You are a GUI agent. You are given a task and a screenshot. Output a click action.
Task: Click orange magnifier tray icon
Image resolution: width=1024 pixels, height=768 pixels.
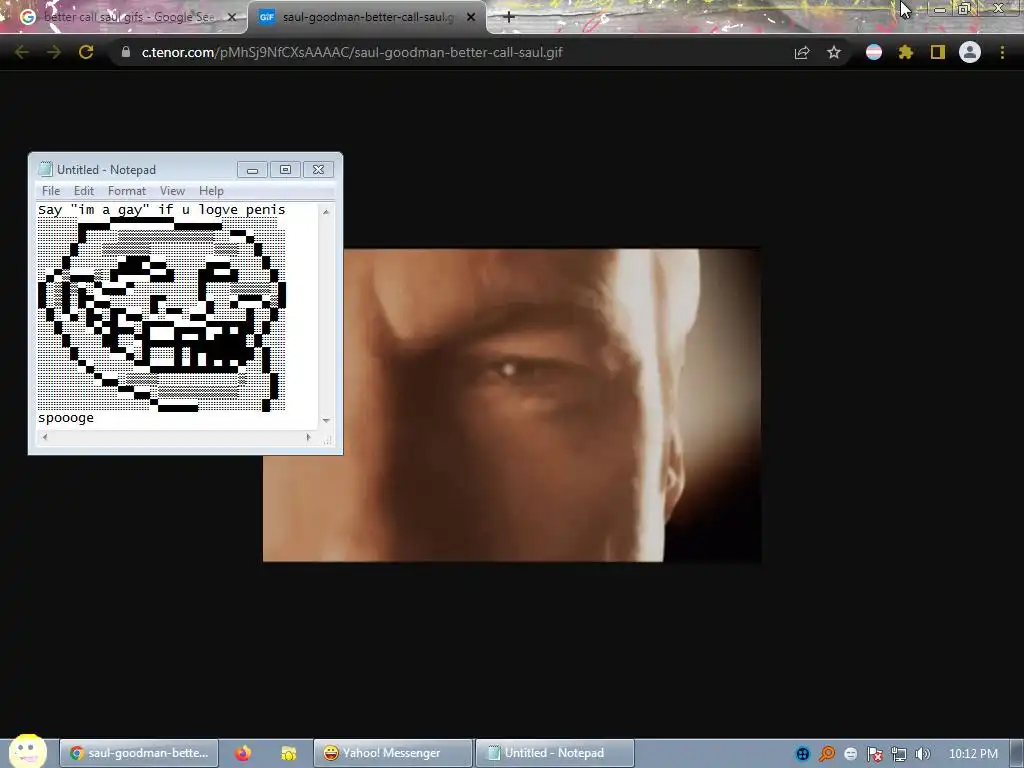coord(827,754)
